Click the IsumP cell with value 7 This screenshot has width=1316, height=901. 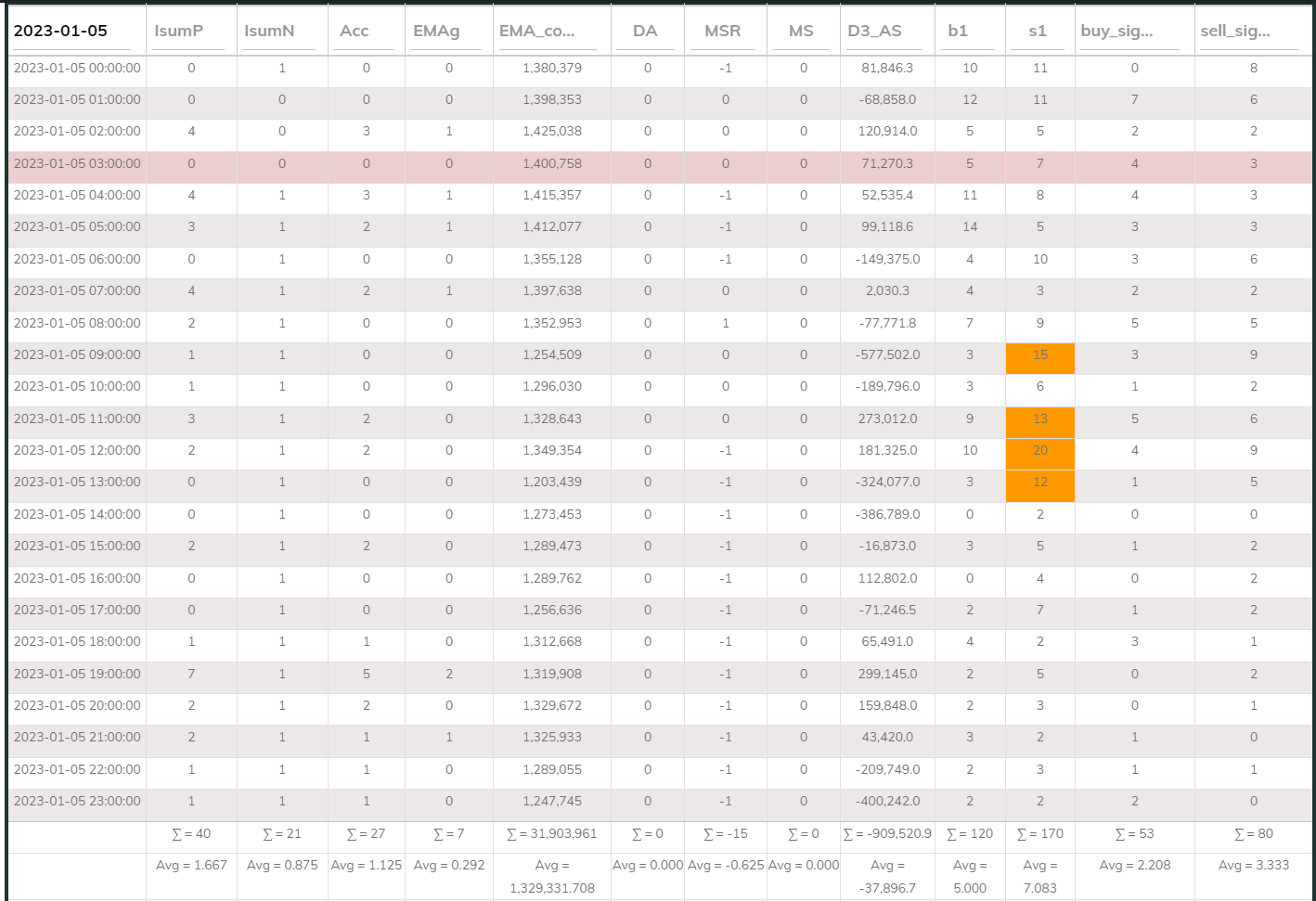[x=191, y=674]
